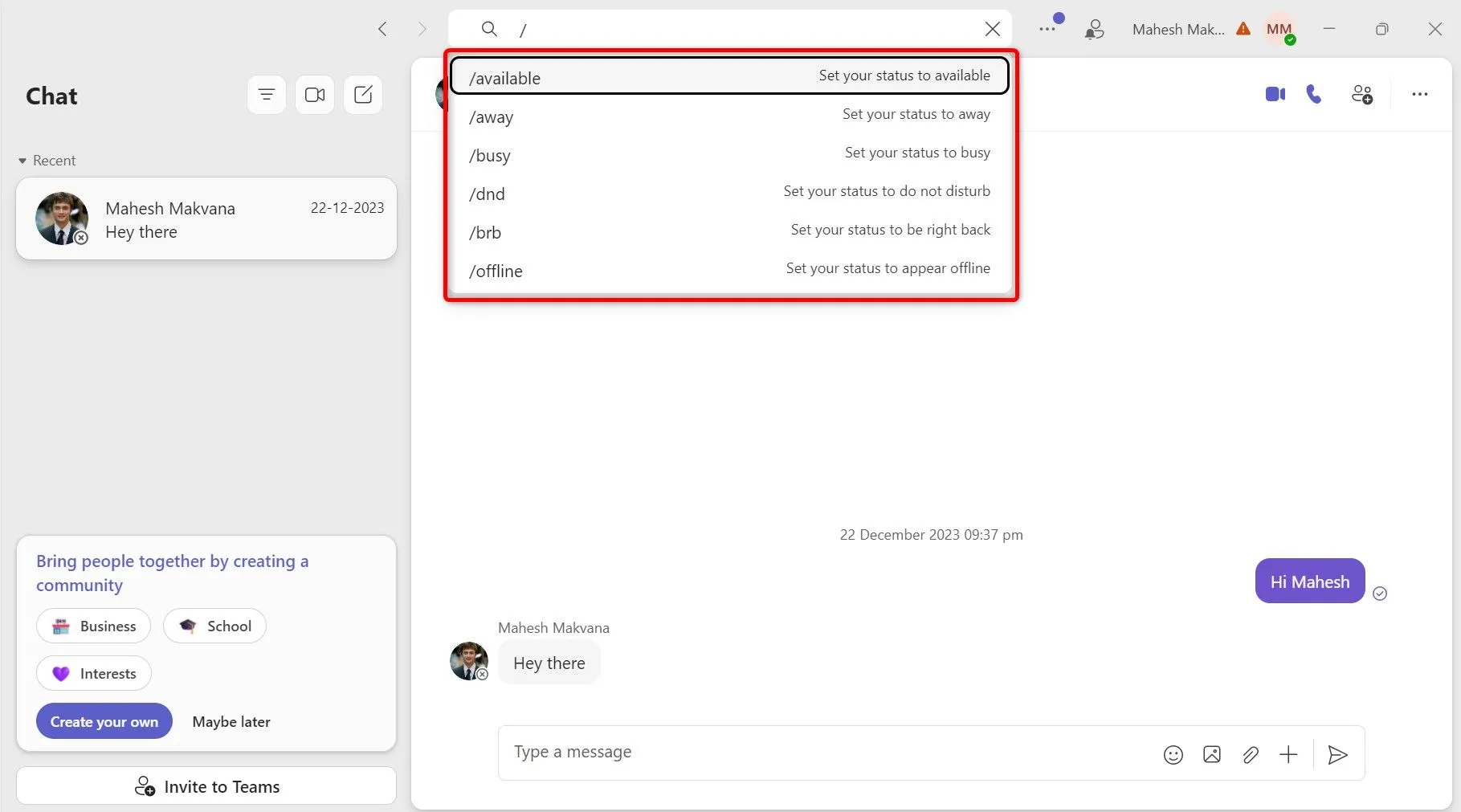Image resolution: width=1461 pixels, height=812 pixels.
Task: Open the emoji picker
Action: (x=1173, y=754)
